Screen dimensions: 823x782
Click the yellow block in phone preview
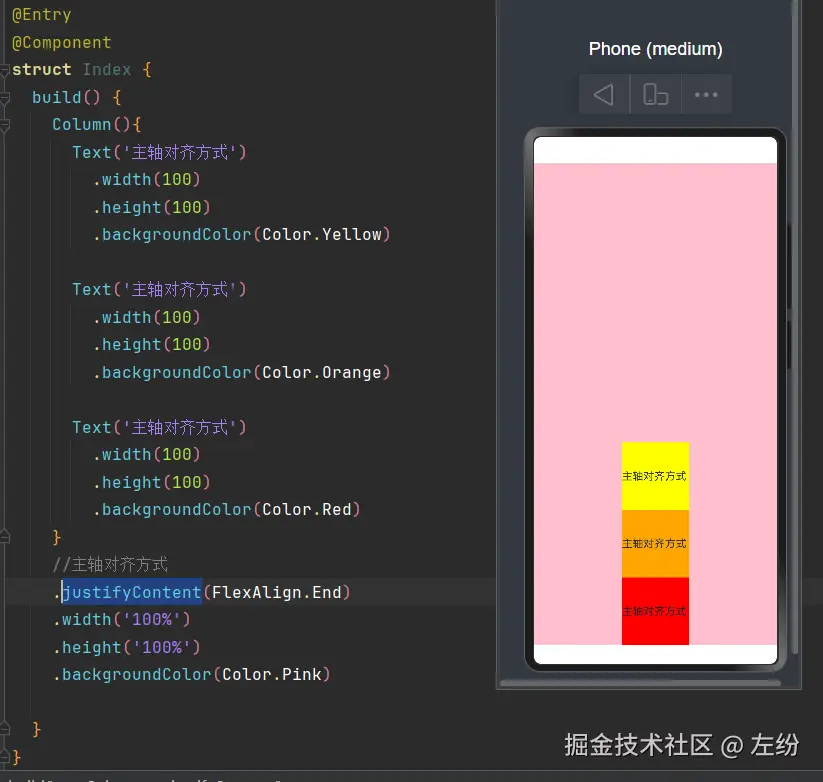(x=655, y=476)
